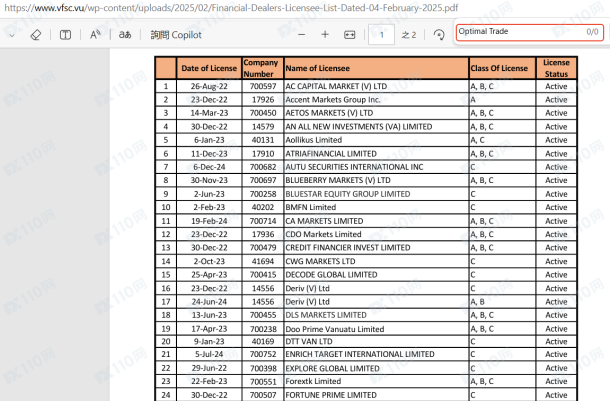
Task: Click company number 40169
Action: [x=263, y=341]
